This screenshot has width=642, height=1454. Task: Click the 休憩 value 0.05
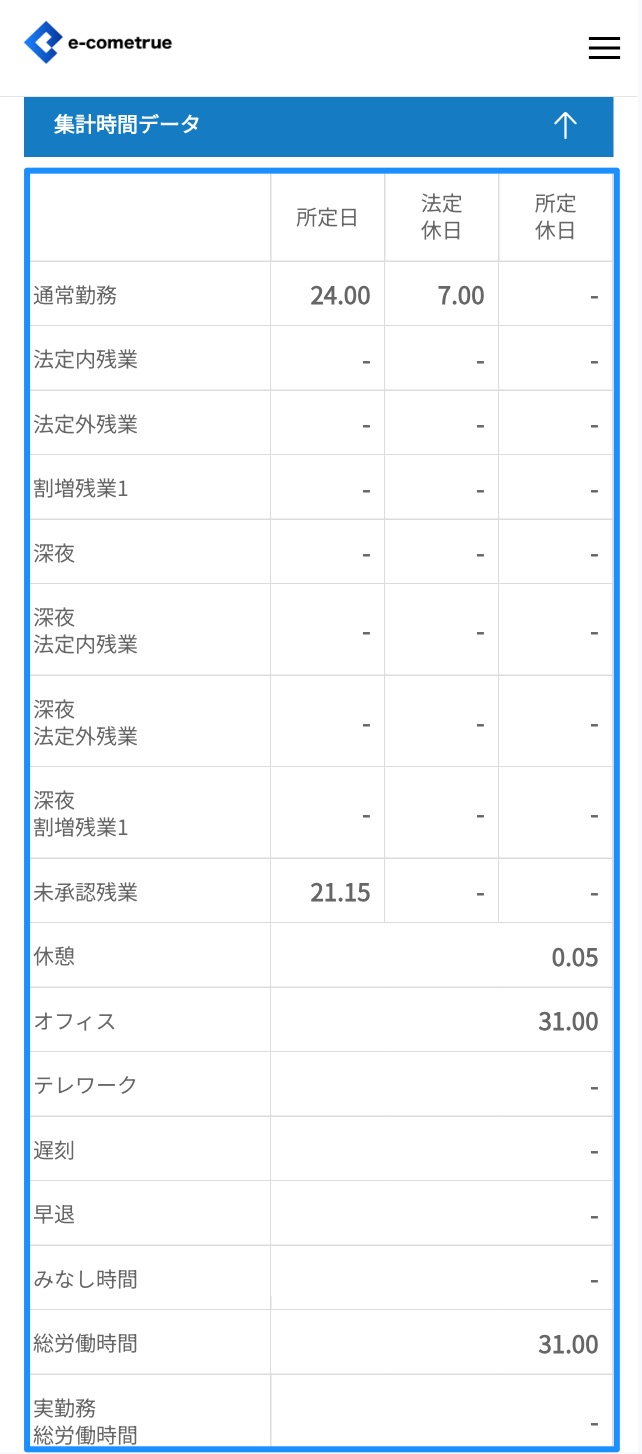575,958
